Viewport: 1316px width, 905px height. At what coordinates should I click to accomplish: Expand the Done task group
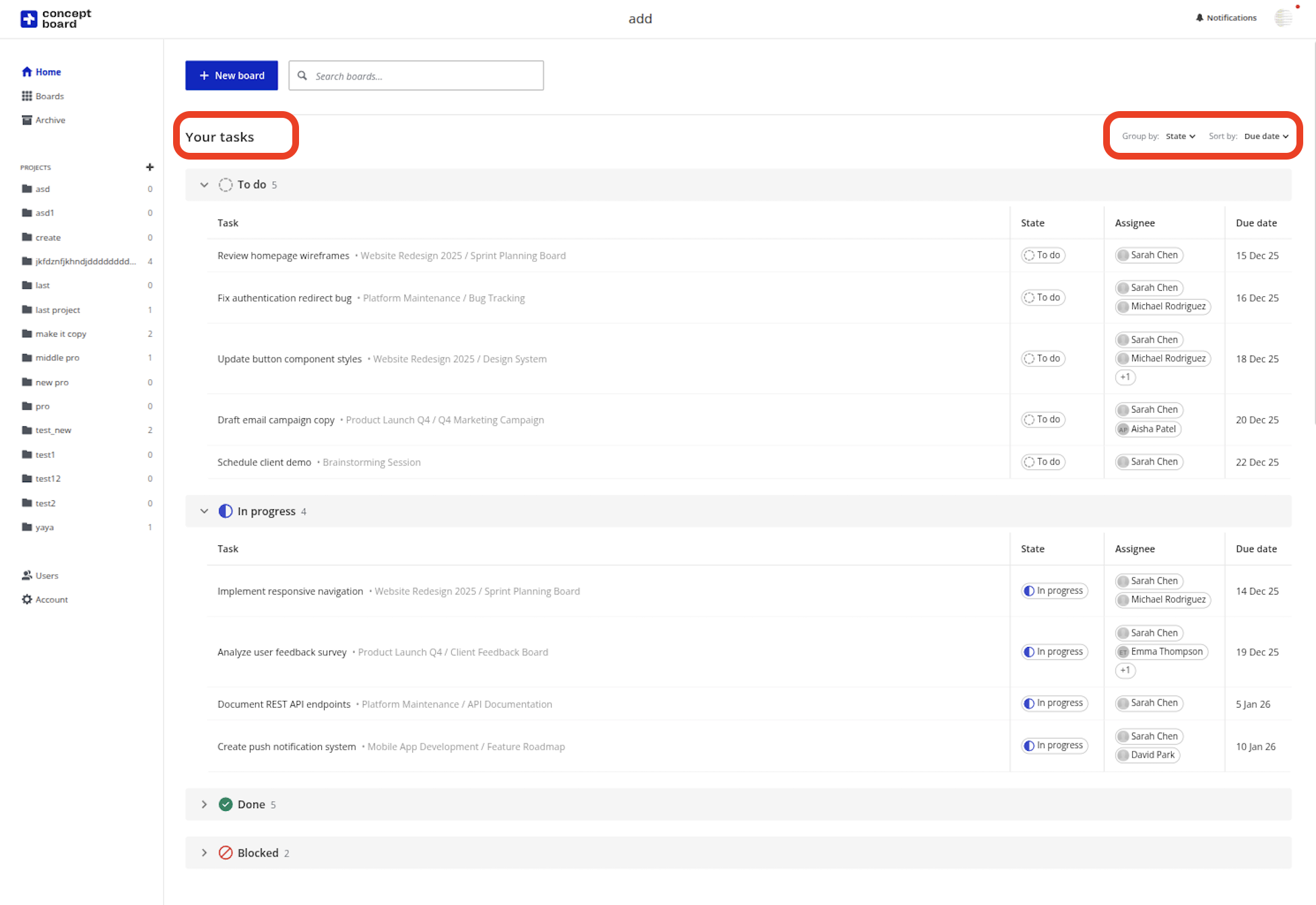point(204,804)
